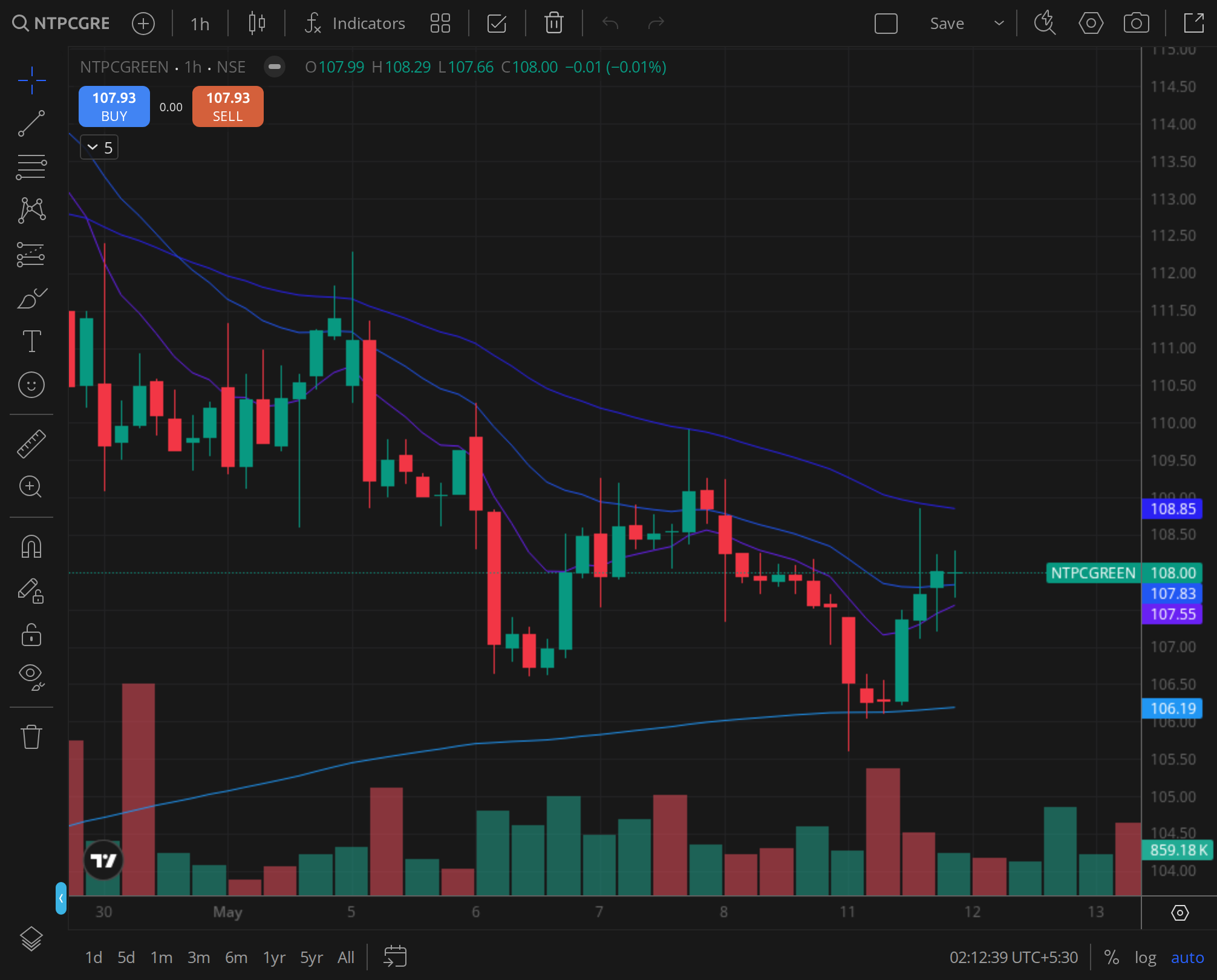Remove drawings with left sidebar trash
1217x980 pixels.
31,736
